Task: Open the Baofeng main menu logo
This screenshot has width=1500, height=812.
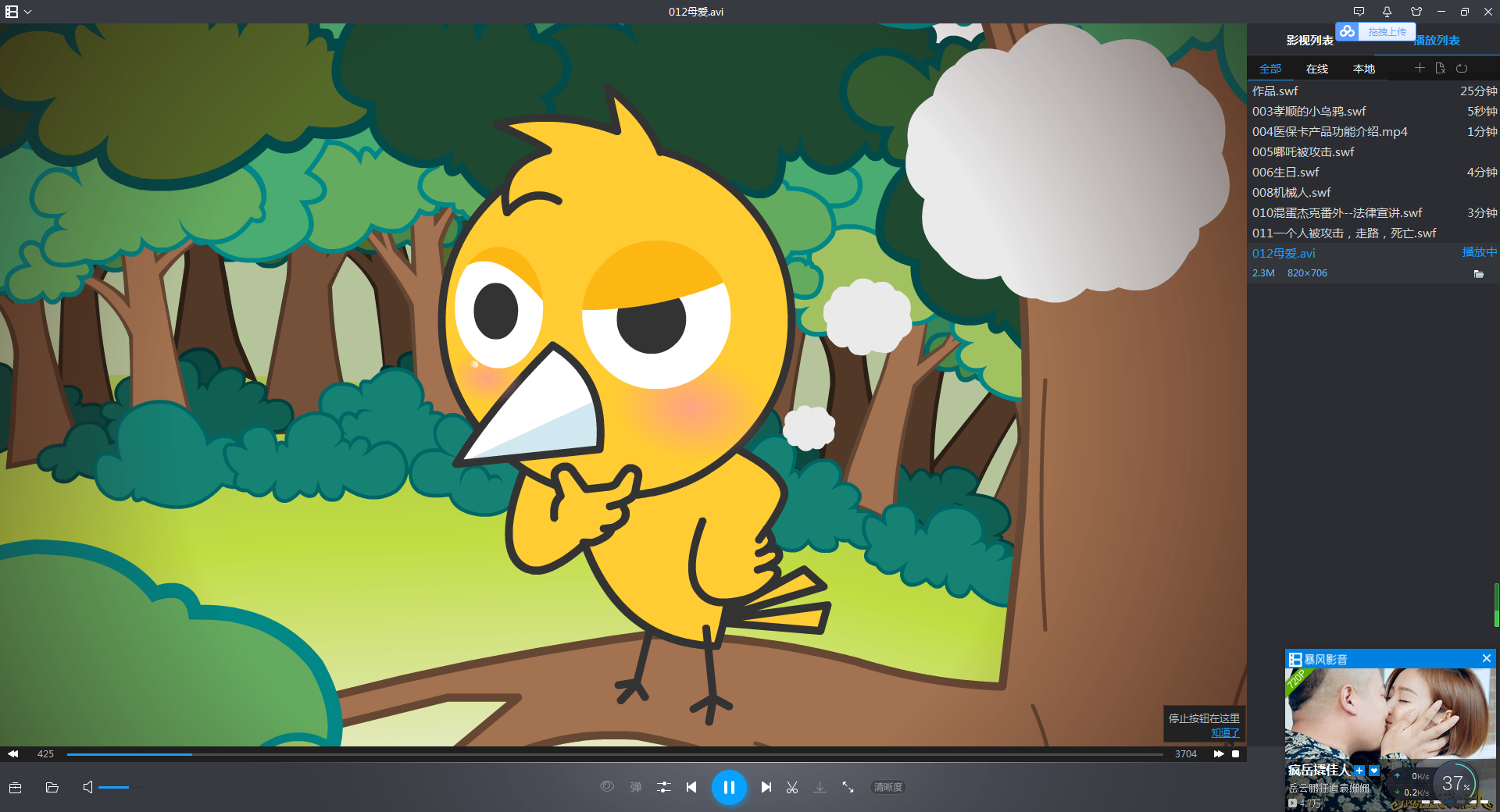Action: (x=12, y=12)
